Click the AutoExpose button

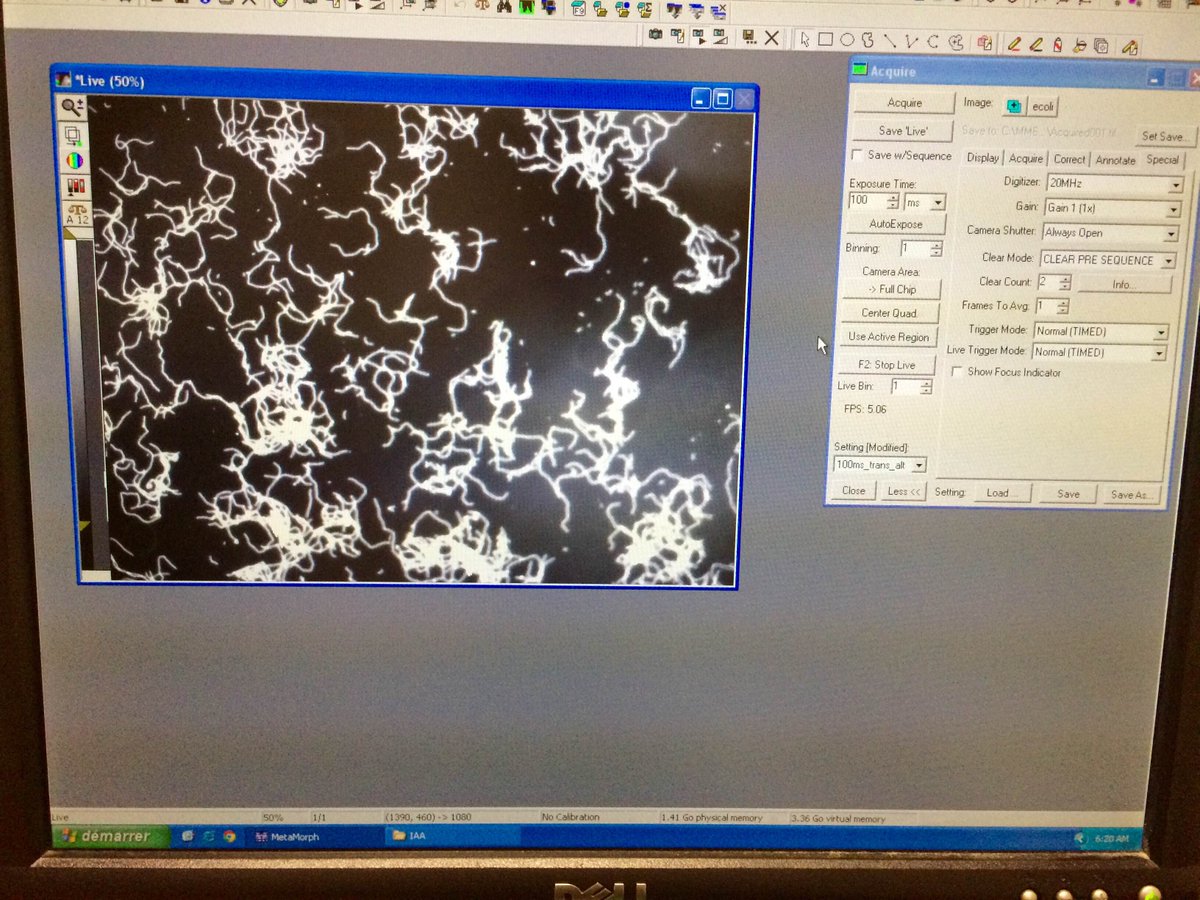[x=896, y=224]
